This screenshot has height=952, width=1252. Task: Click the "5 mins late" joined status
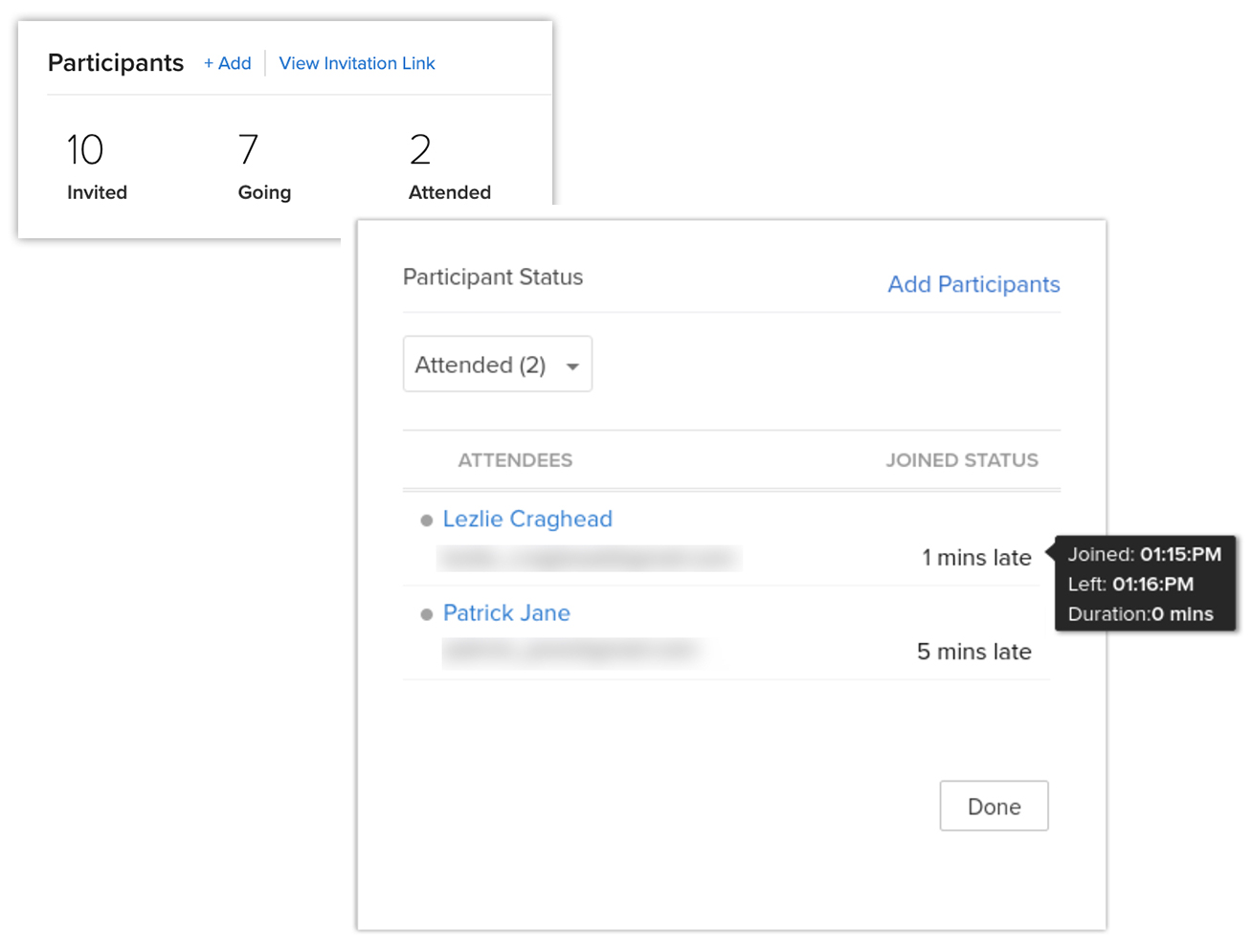tap(973, 652)
